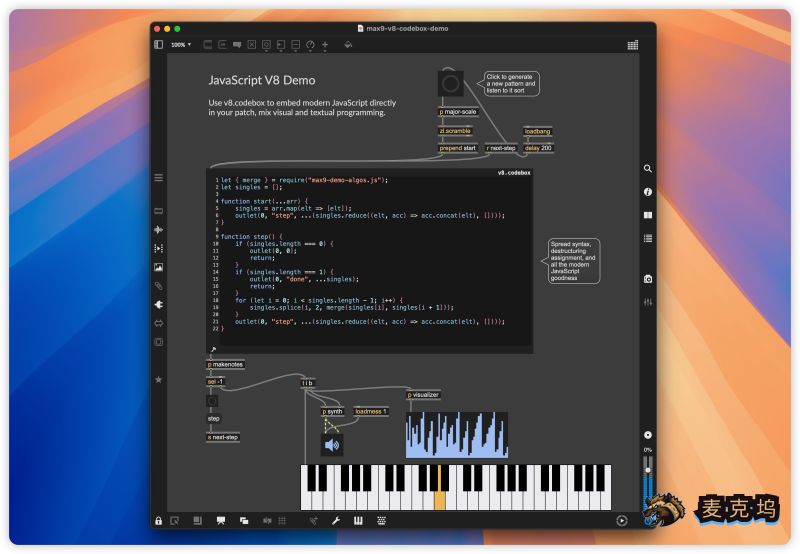Toggle the mute audio icon in bottom toolbar
The width and height of the screenshot is (800, 554).
[x=267, y=521]
